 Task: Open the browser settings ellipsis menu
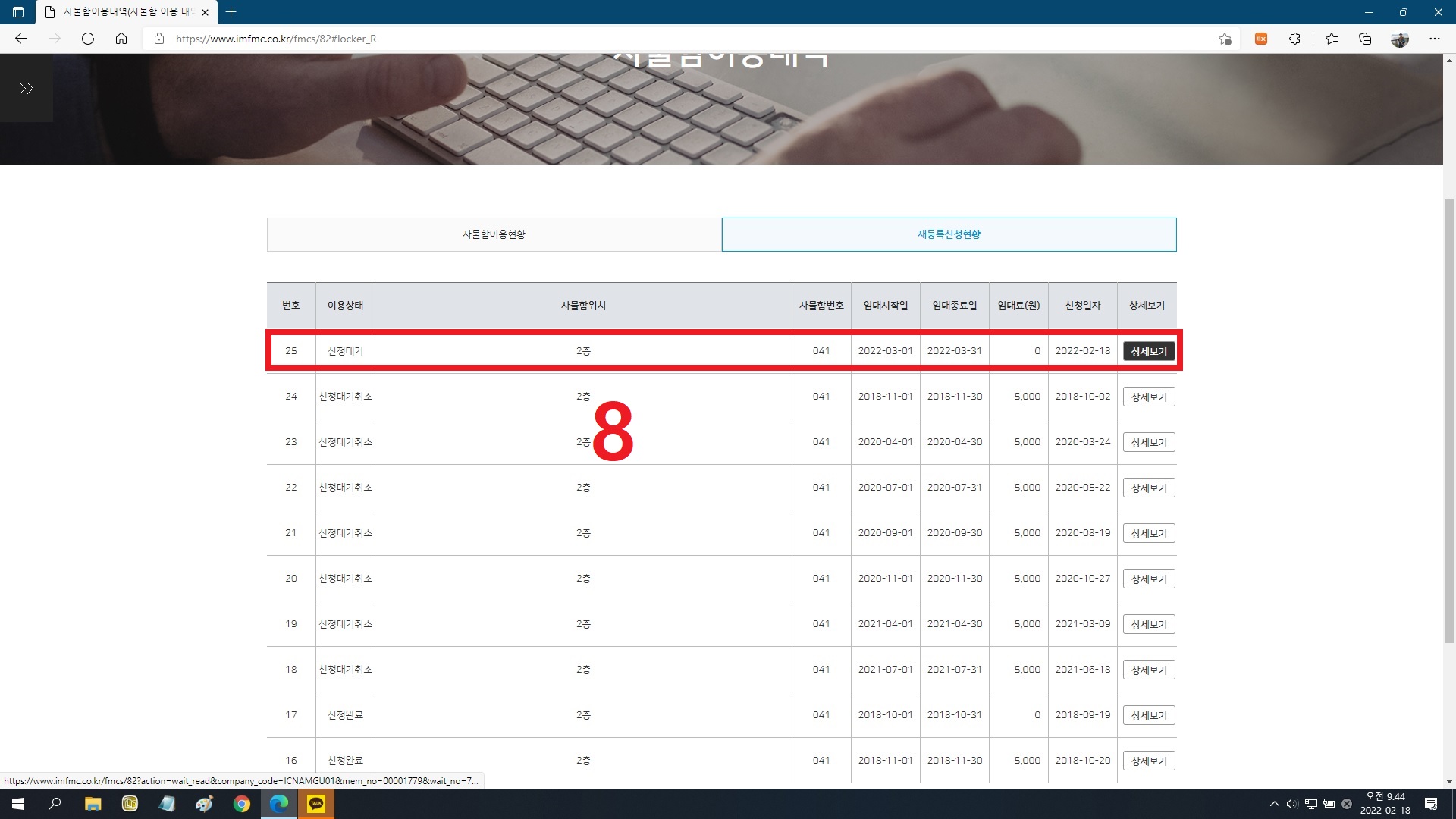pos(1434,39)
